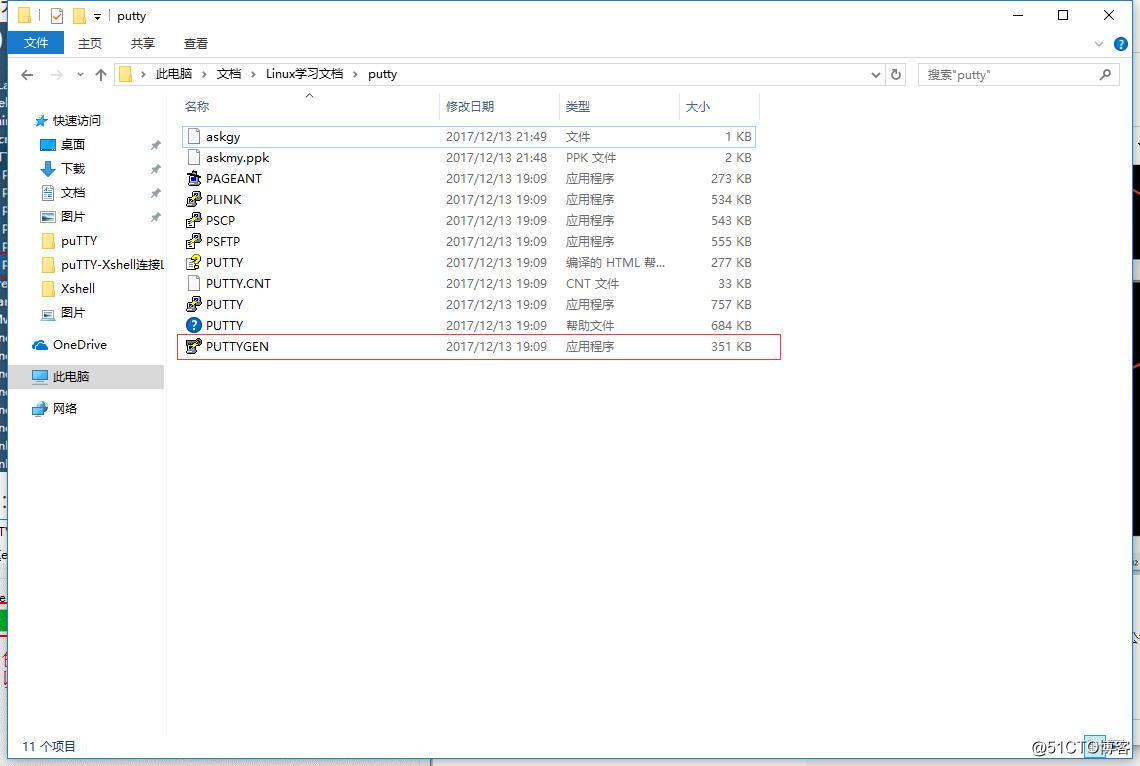The image size is (1140, 766).
Task: Open OneDrive in the navigation pane
Action: [x=70, y=345]
